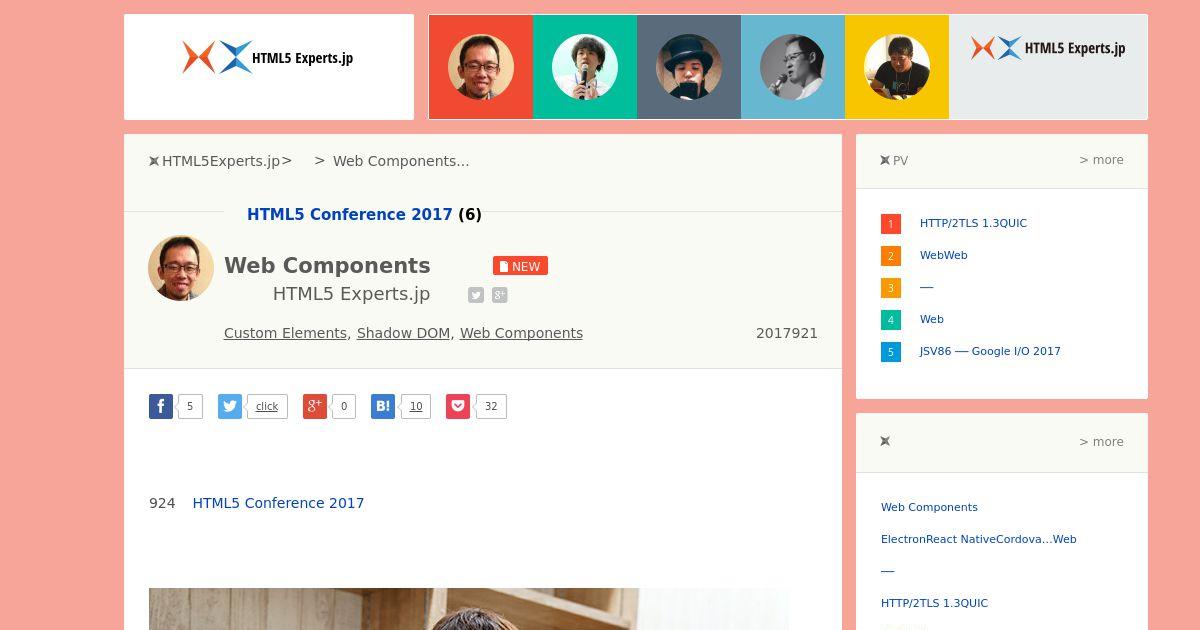
Task: Click the date text 2017921
Action: coord(787,333)
